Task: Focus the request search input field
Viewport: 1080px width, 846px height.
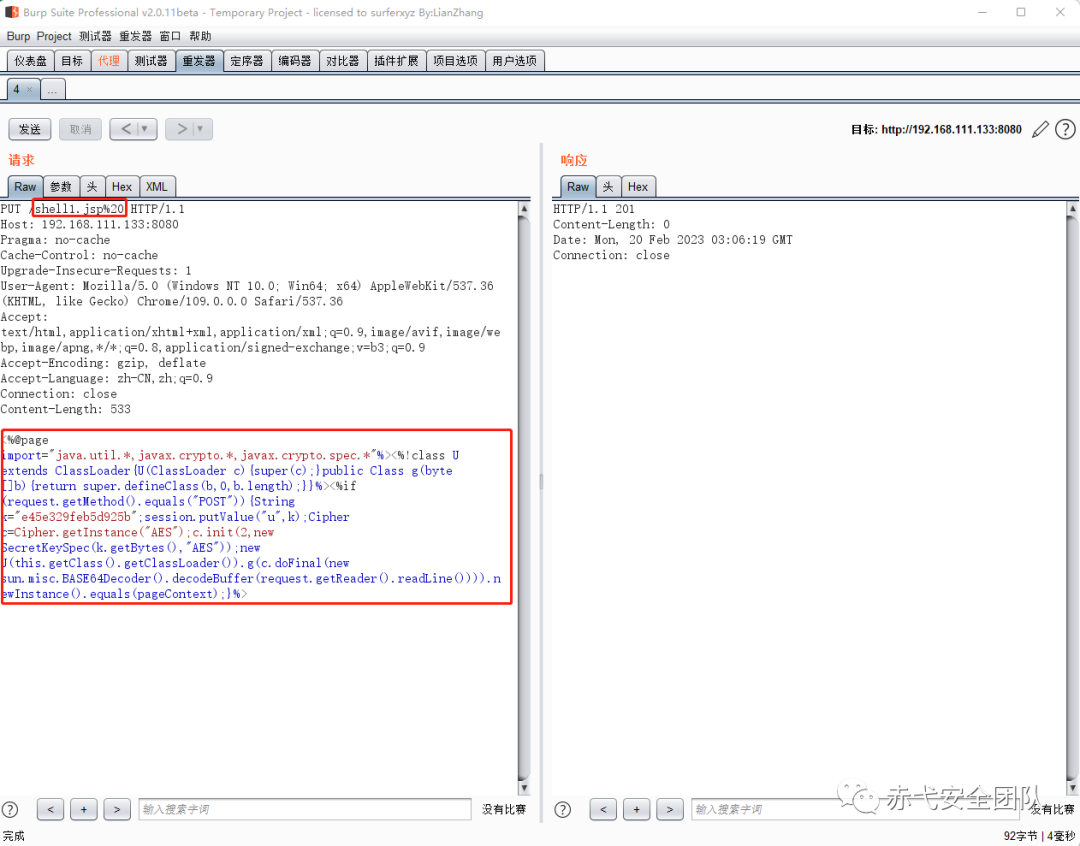Action: tap(304, 809)
